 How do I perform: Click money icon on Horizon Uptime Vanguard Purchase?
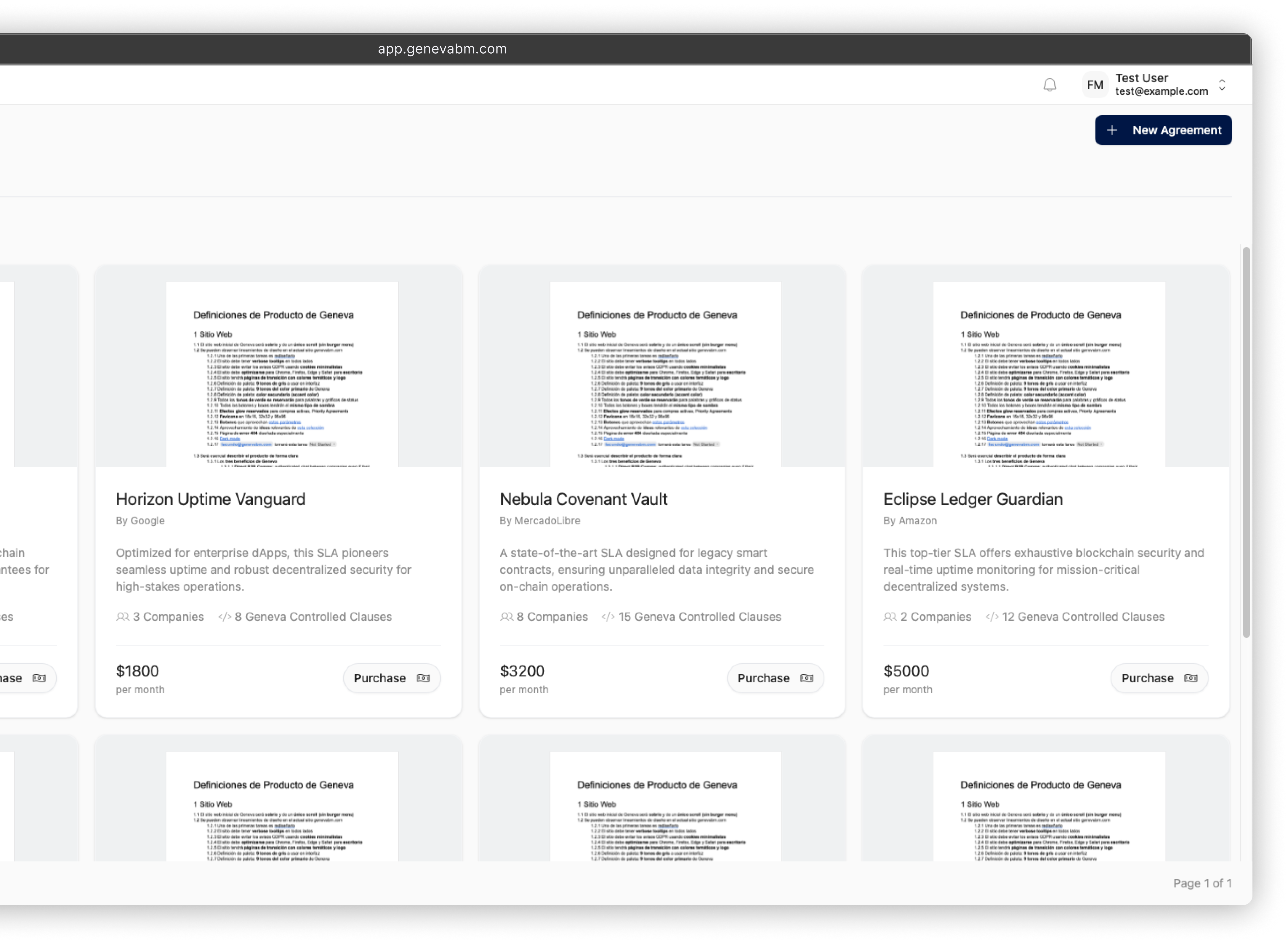pyautogui.click(x=423, y=678)
